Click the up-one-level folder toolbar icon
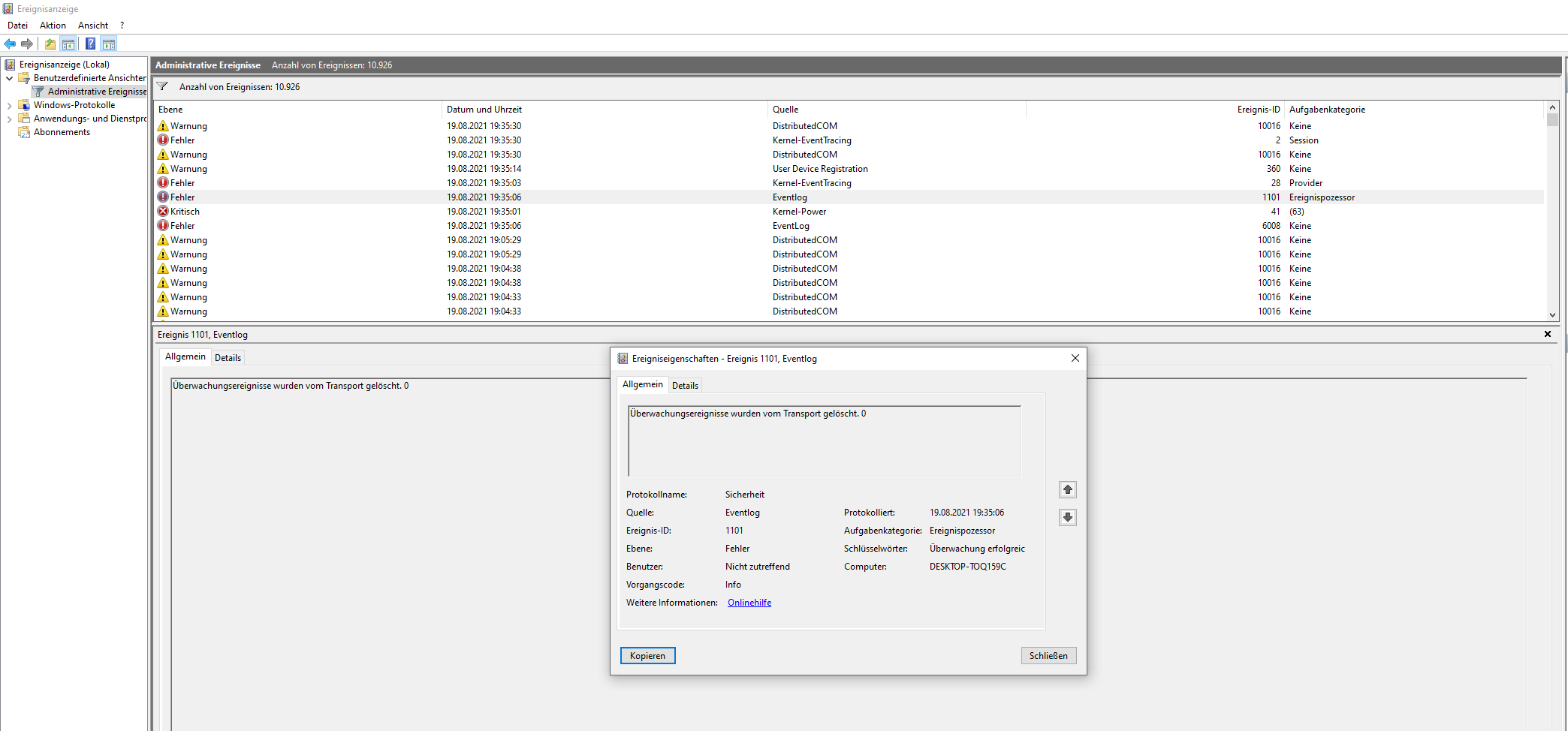This screenshot has height=731, width=1568. (50, 44)
